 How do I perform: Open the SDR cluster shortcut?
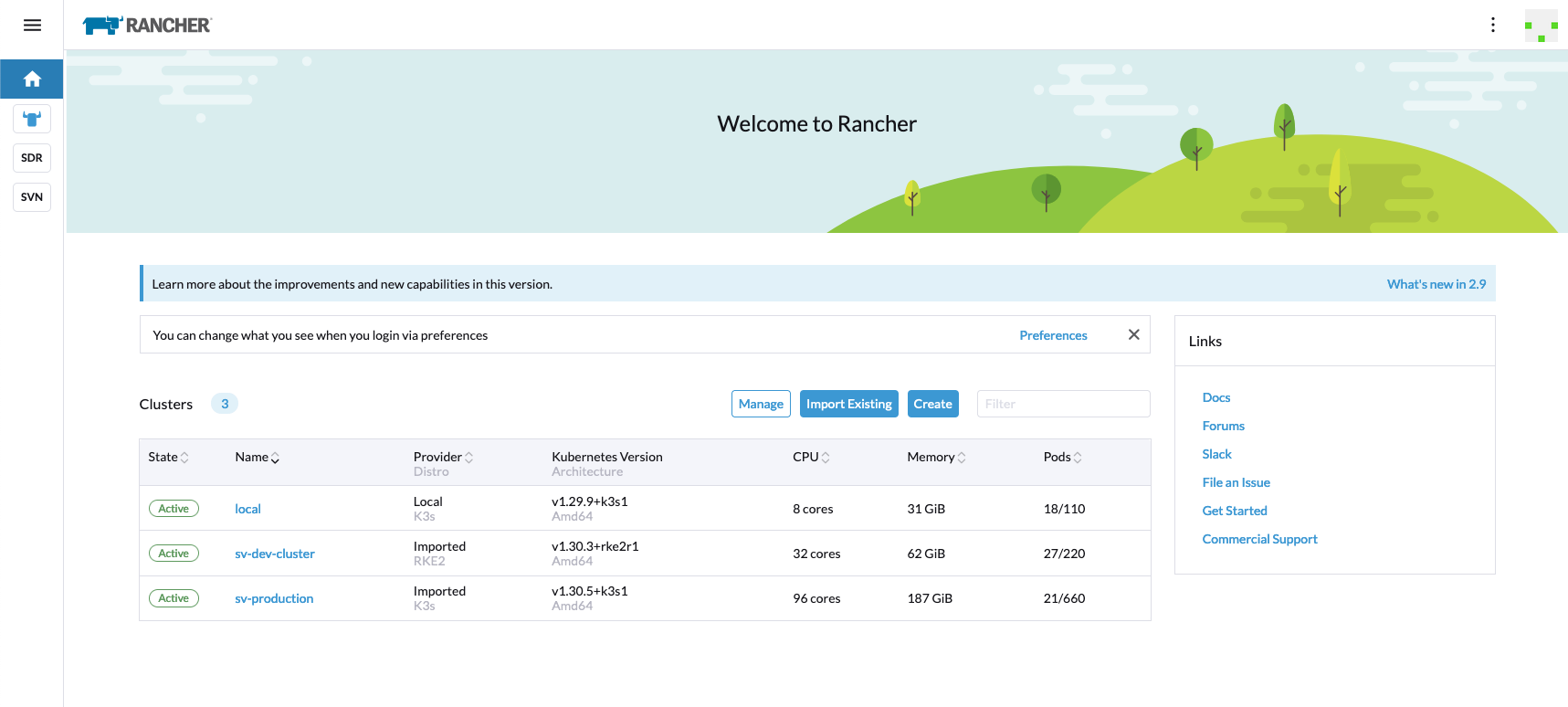coord(32,158)
